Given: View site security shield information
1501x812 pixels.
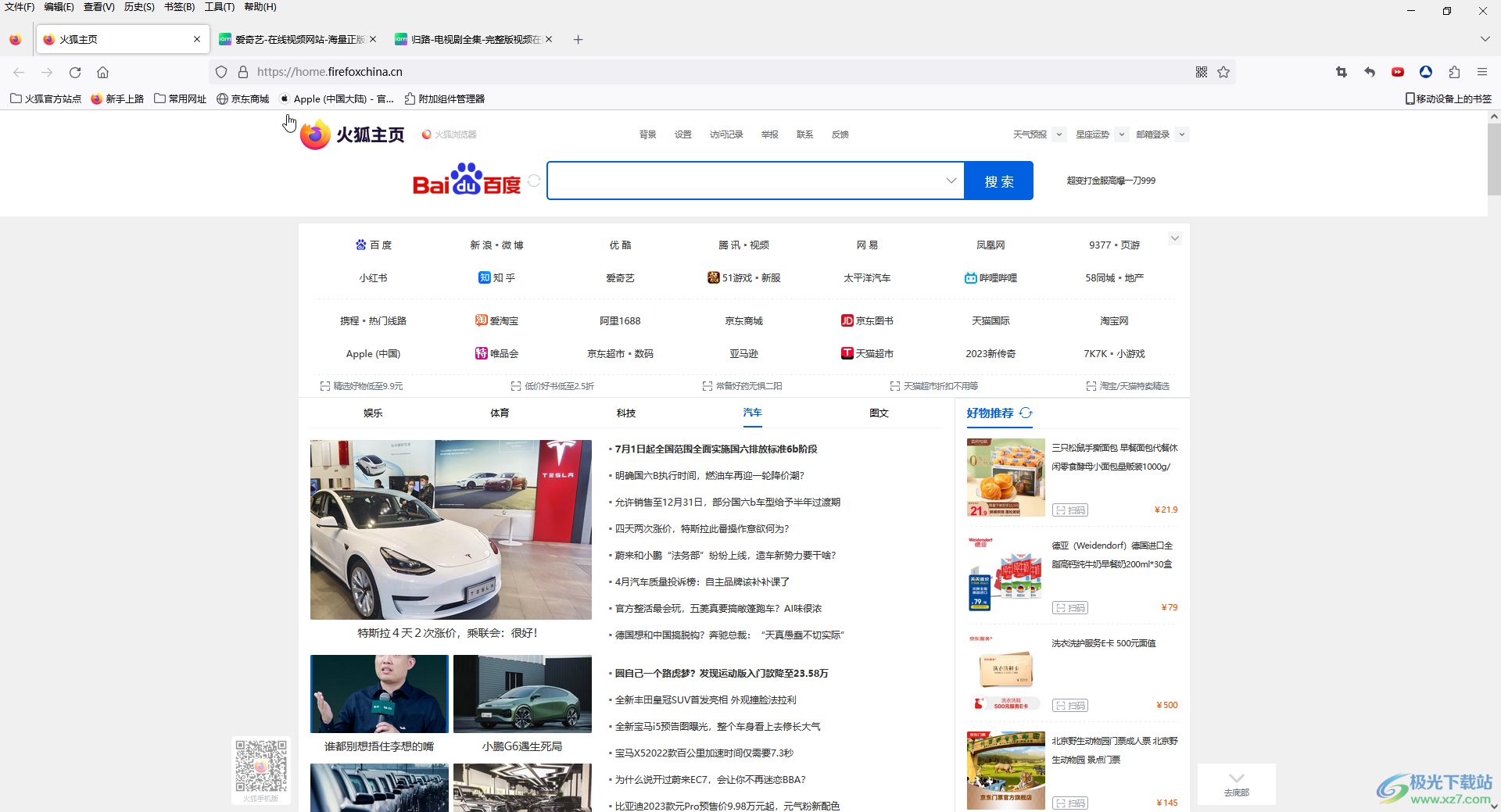Looking at the screenshot, I should click(x=221, y=72).
